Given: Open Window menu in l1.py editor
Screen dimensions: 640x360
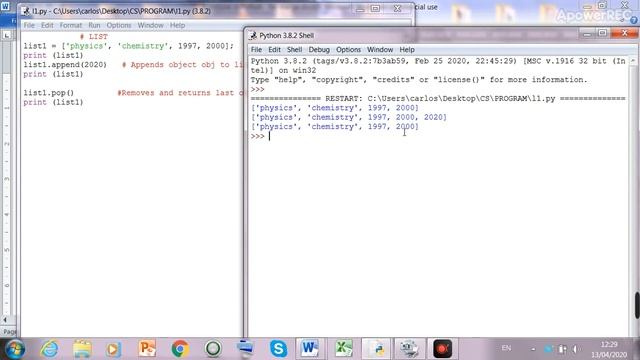Looking at the screenshot, I should point(150,25).
